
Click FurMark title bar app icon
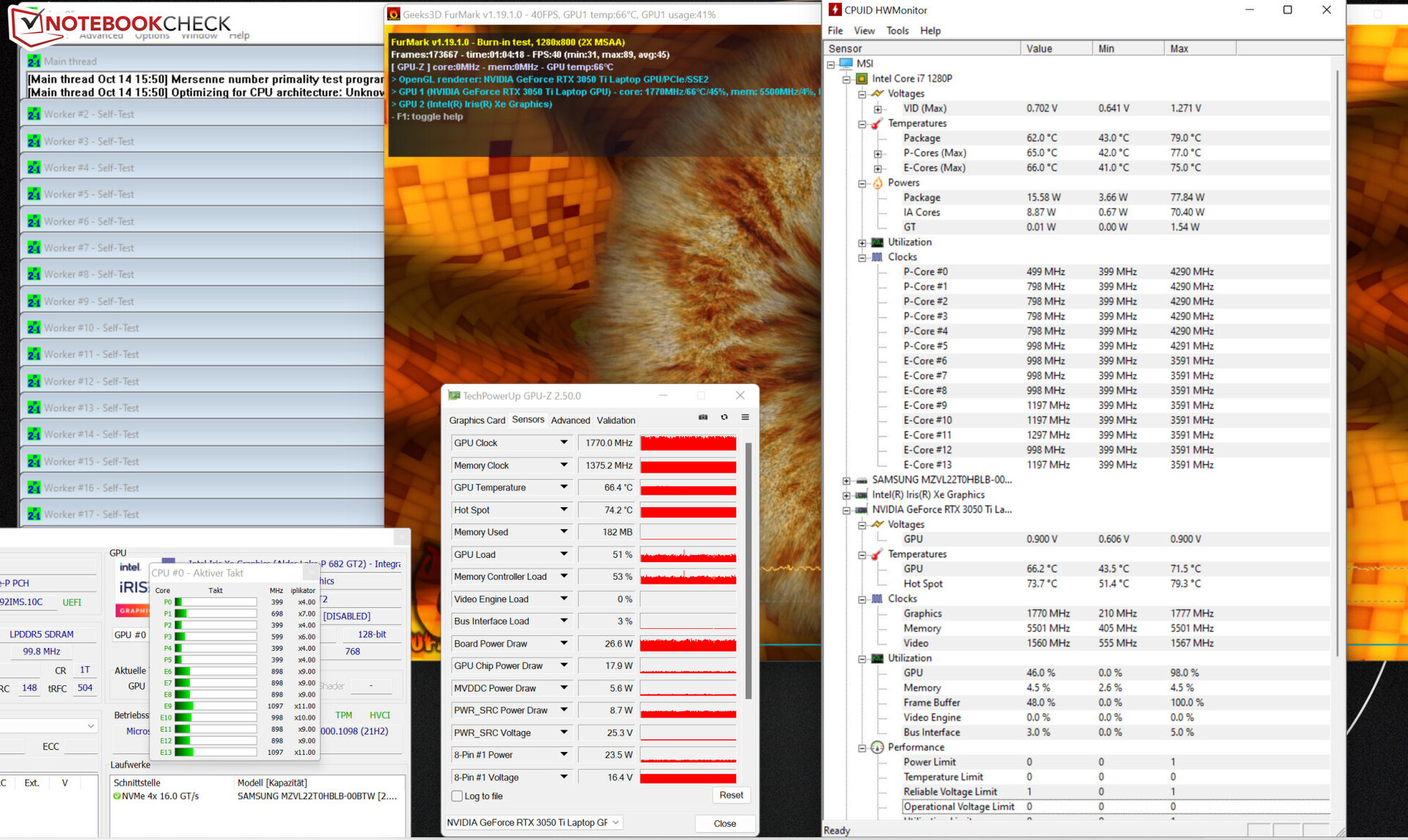point(394,14)
